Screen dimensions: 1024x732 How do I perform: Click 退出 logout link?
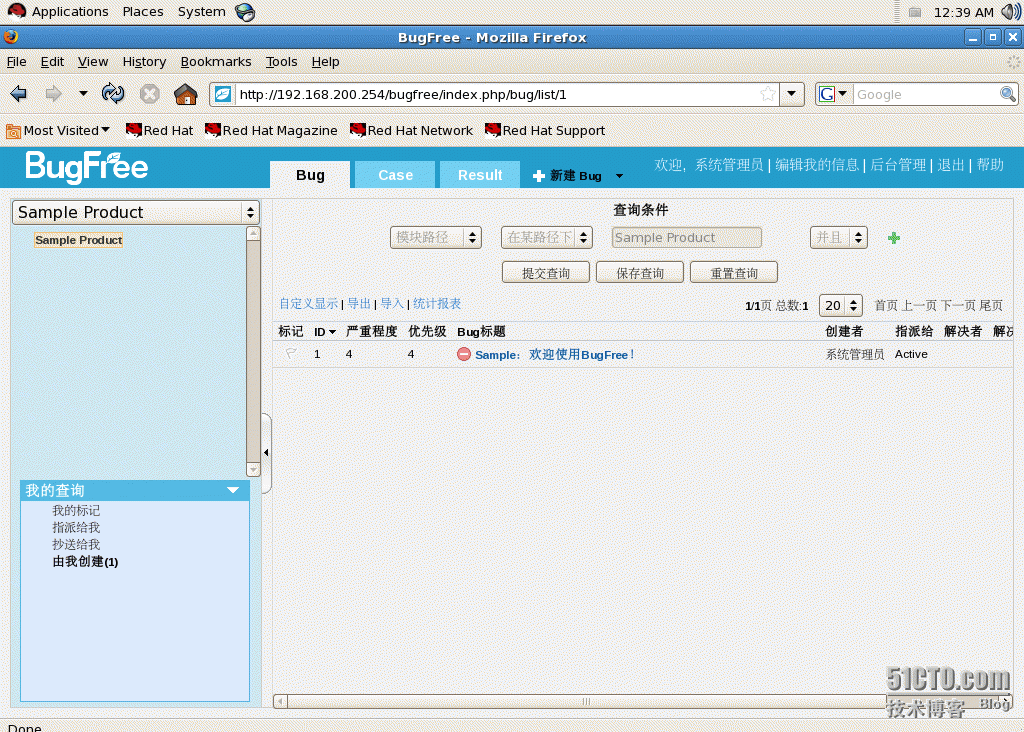(951, 165)
